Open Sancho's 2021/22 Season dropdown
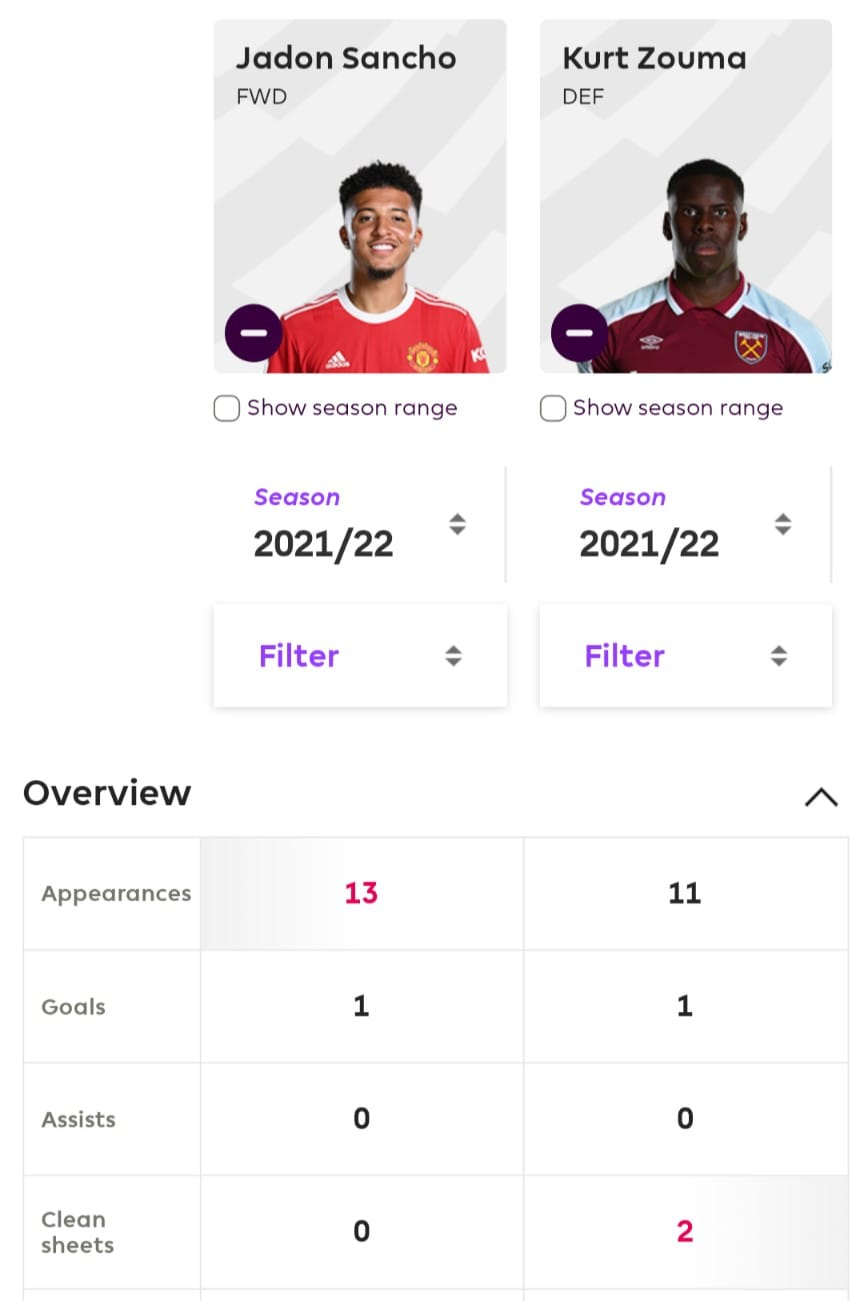864x1301 pixels. click(x=360, y=525)
